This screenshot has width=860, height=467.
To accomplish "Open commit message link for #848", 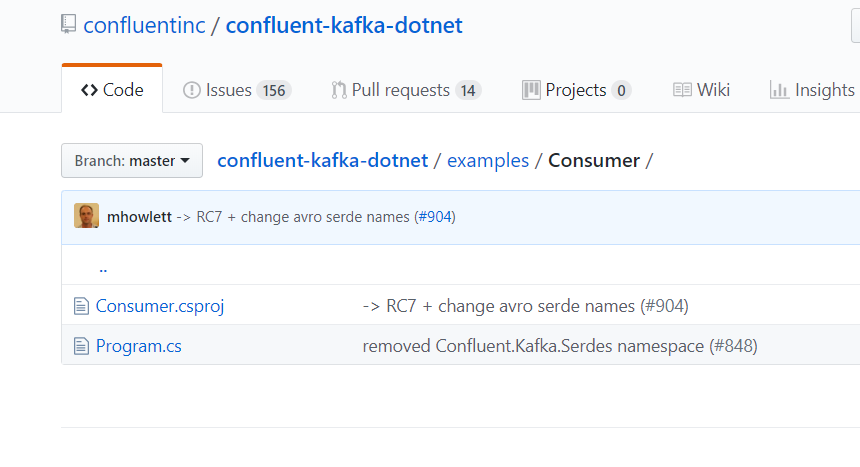I will (560, 347).
